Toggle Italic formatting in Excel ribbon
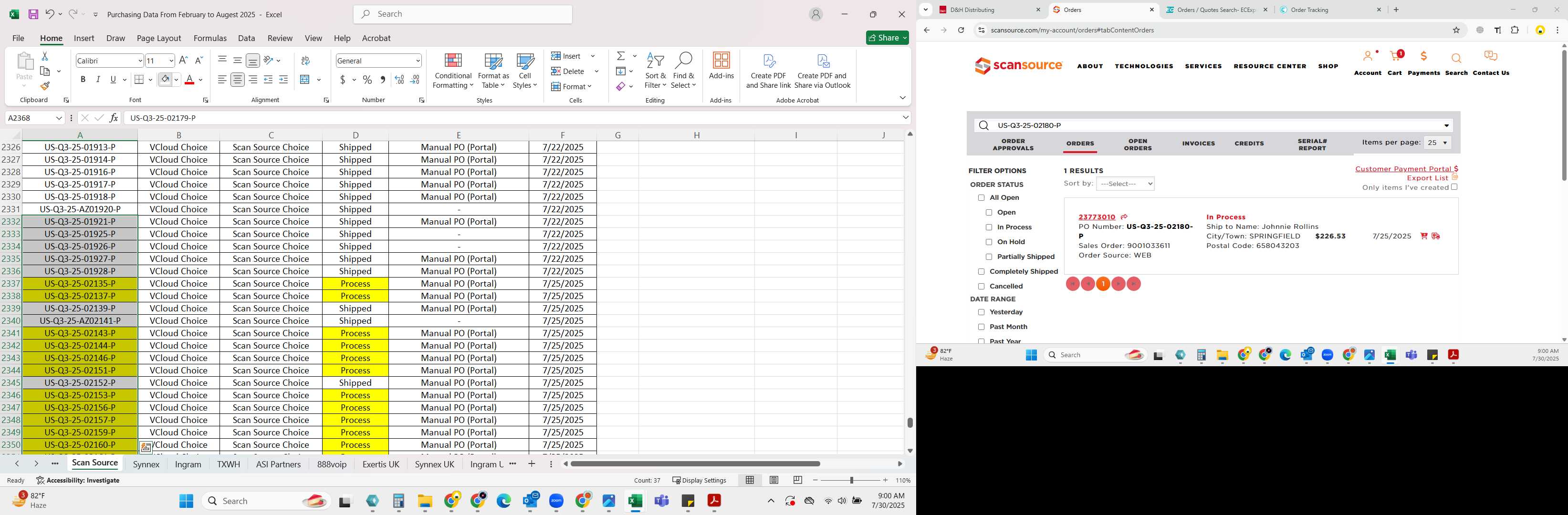 click(x=98, y=80)
